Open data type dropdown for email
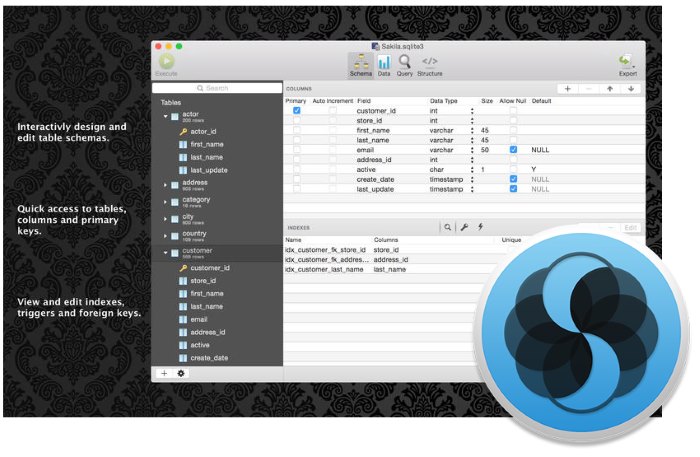700x457 pixels. tap(472, 150)
